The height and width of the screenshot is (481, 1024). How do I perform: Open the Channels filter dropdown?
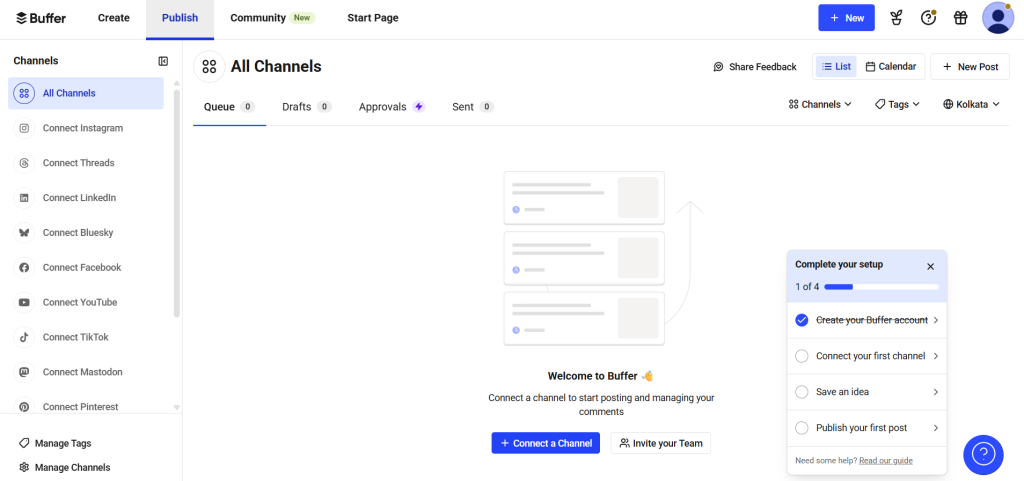820,104
